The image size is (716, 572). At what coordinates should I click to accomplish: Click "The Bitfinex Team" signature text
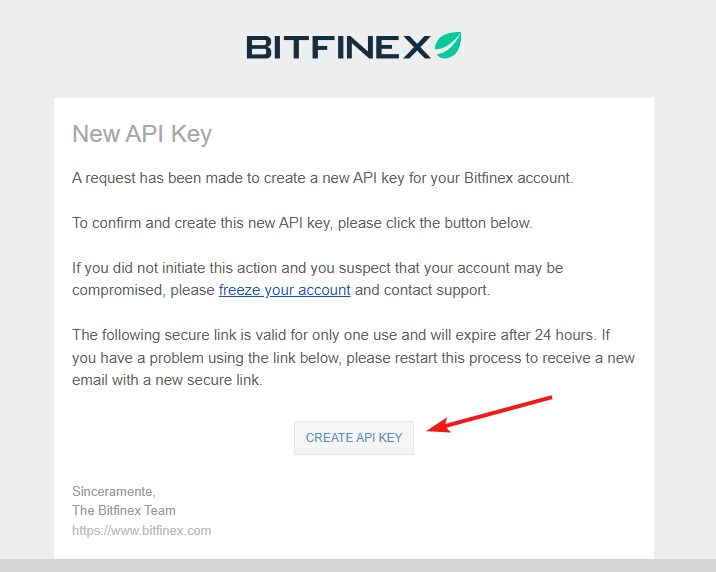(124, 510)
